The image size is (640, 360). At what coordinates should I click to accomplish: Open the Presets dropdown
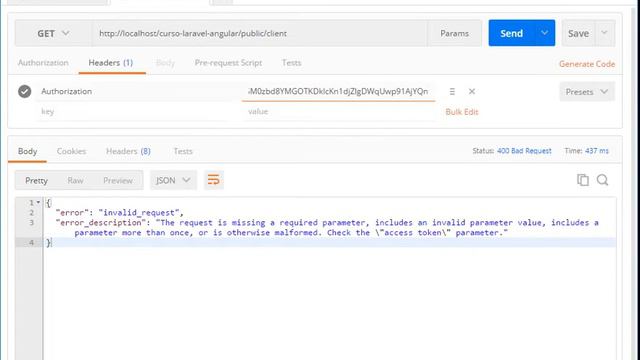coord(587,92)
